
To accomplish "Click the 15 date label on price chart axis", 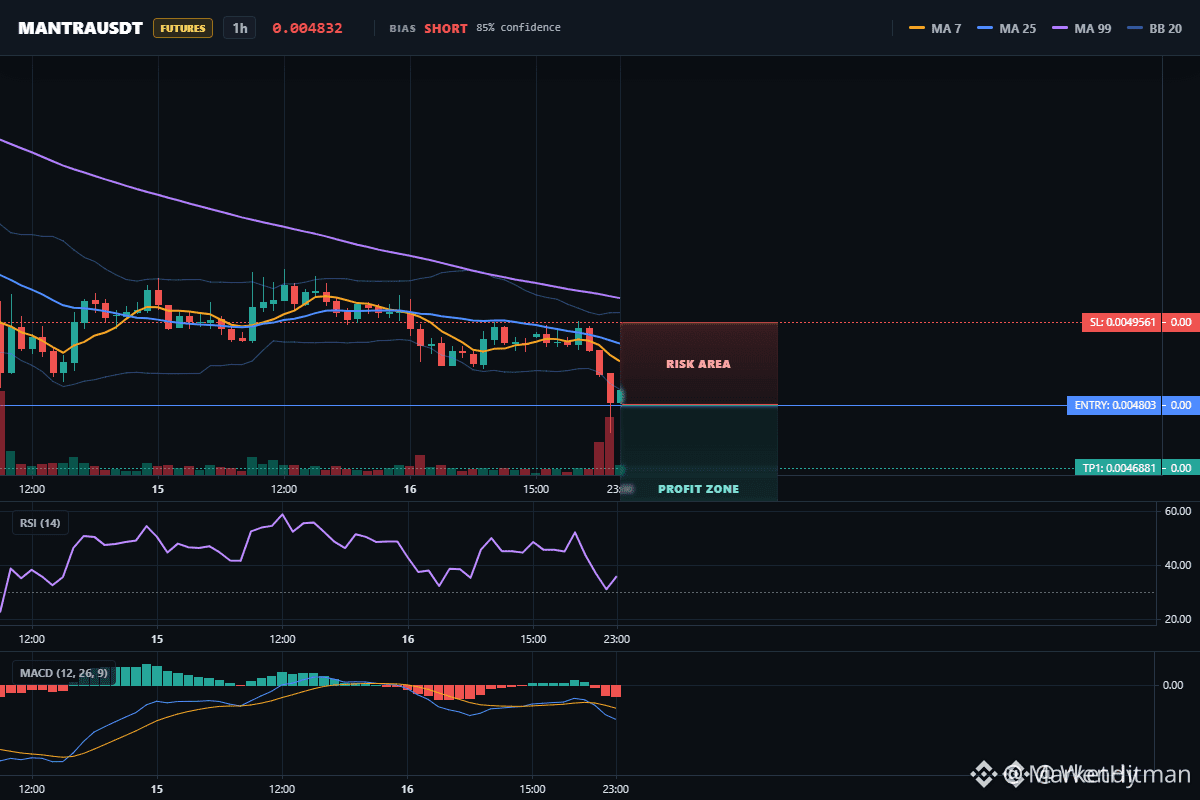I will coord(158,489).
